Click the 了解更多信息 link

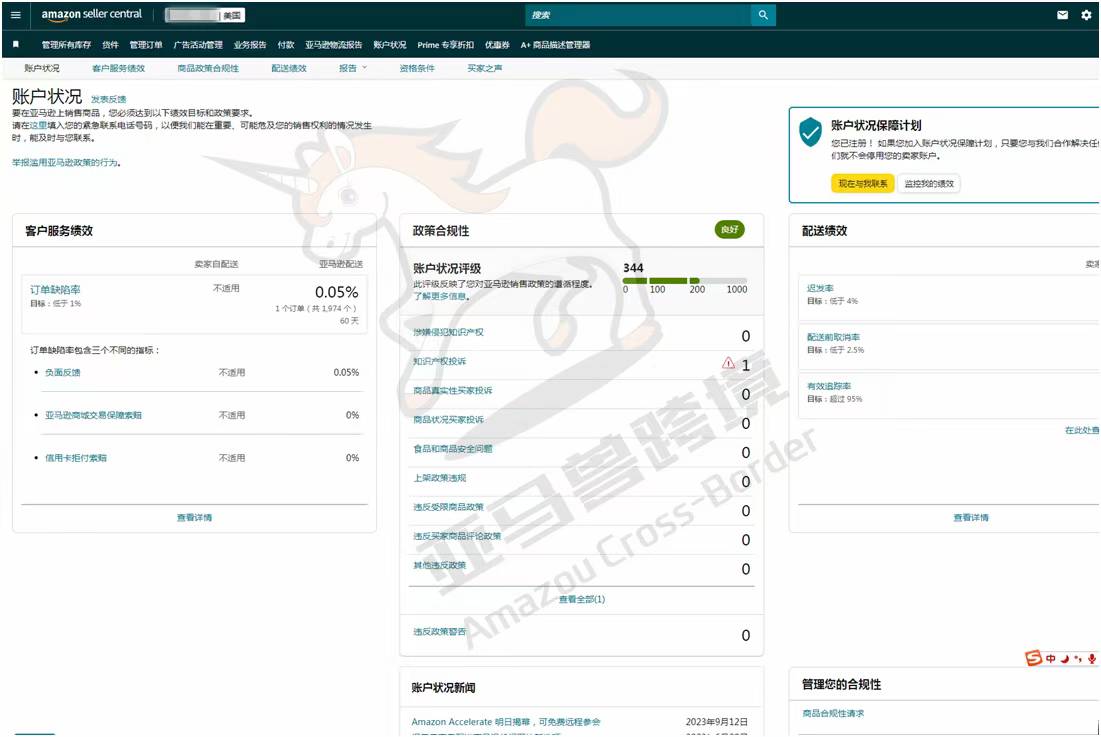click(x=439, y=296)
